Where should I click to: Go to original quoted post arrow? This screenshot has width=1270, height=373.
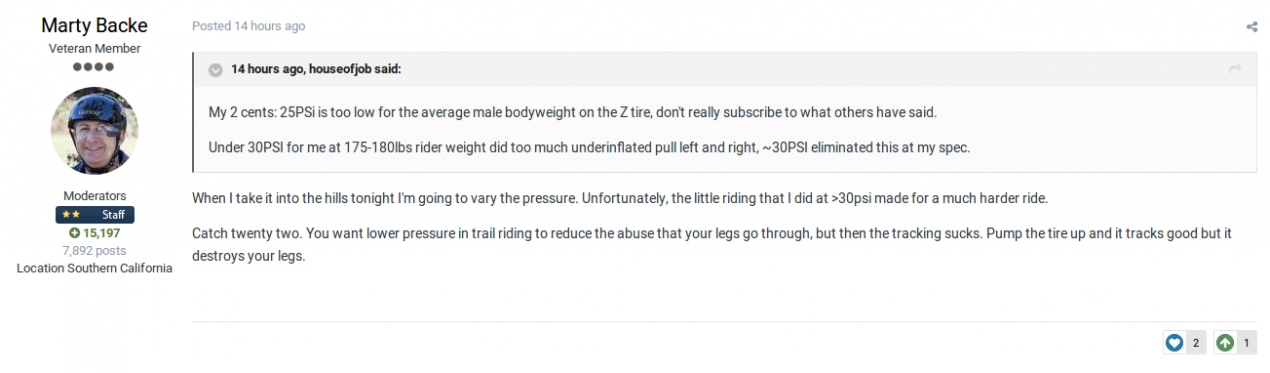(x=1235, y=68)
